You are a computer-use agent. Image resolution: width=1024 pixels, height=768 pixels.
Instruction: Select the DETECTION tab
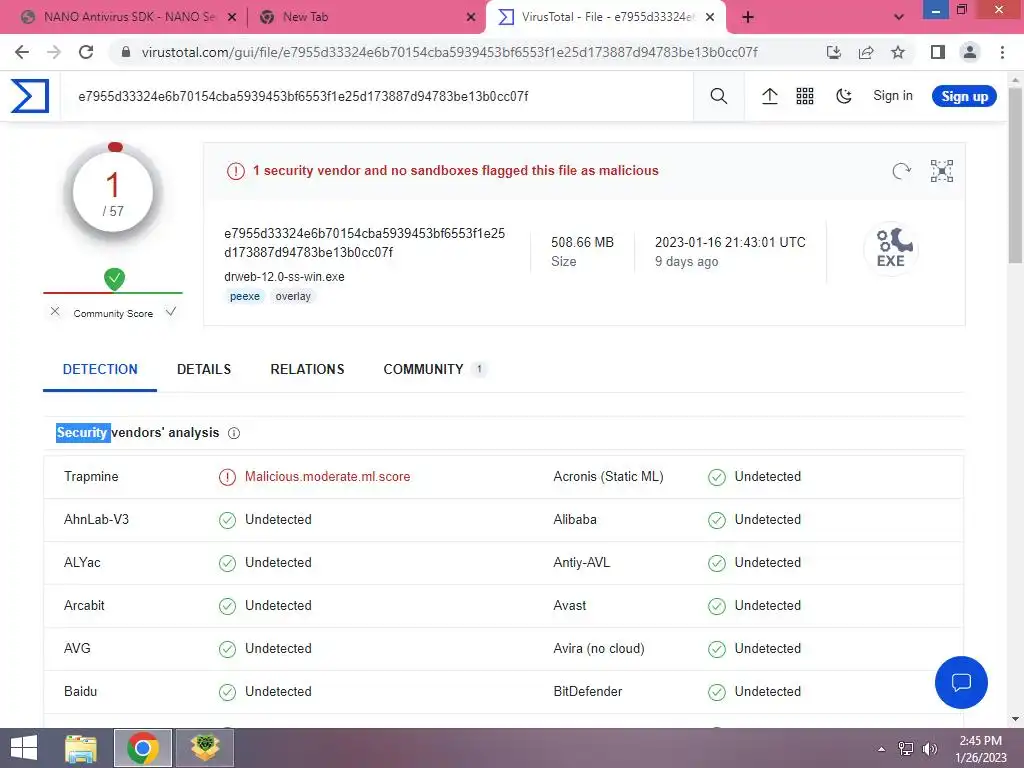tap(100, 370)
